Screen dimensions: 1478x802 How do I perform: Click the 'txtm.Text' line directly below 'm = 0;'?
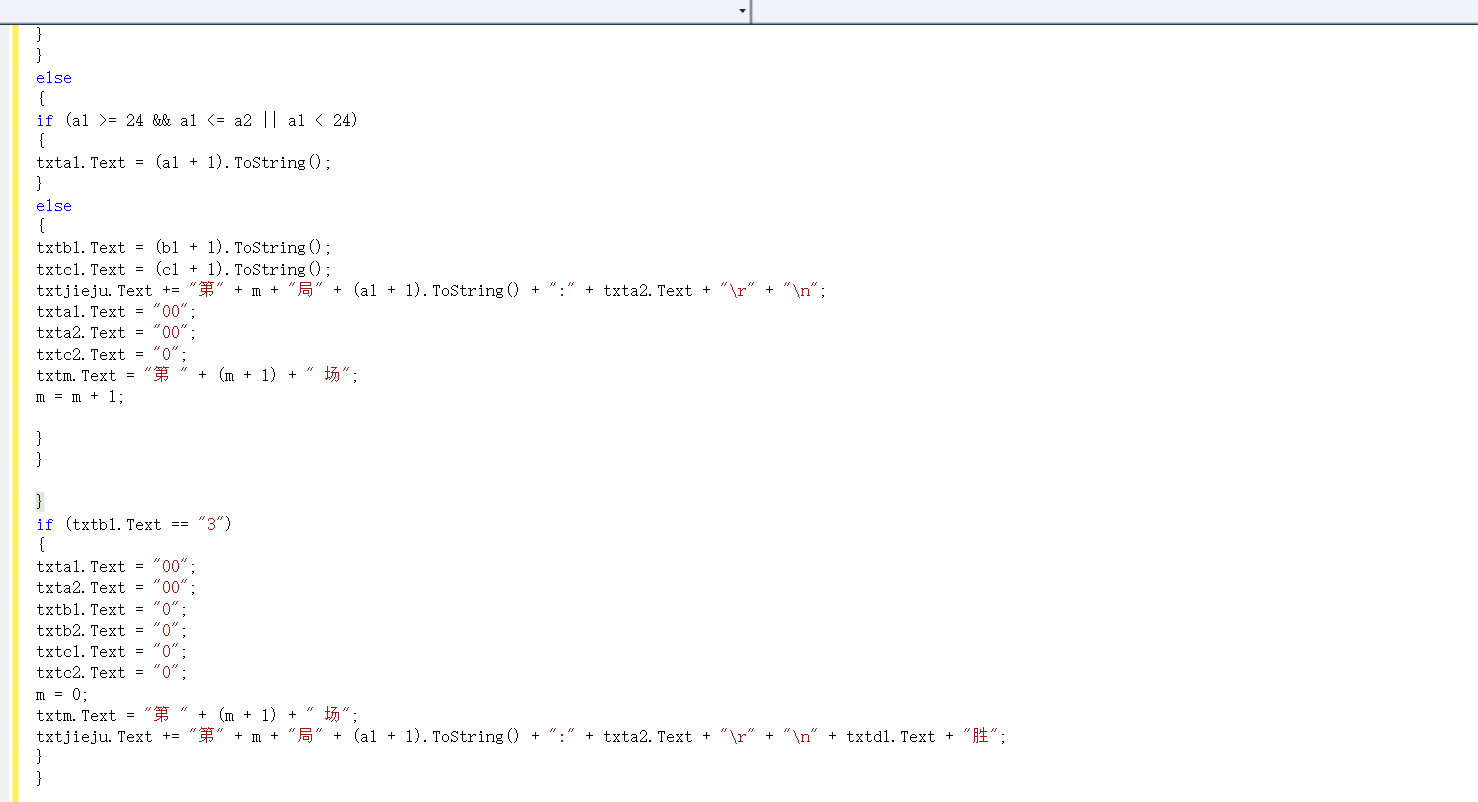[x=197, y=715]
